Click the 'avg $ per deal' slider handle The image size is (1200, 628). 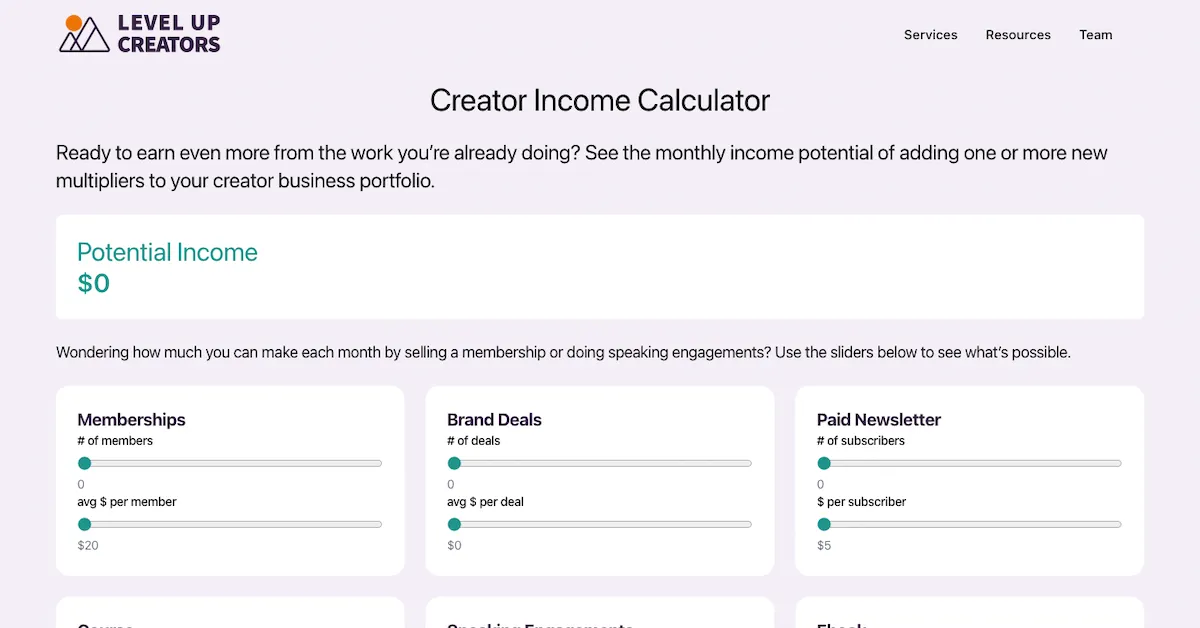coord(454,524)
